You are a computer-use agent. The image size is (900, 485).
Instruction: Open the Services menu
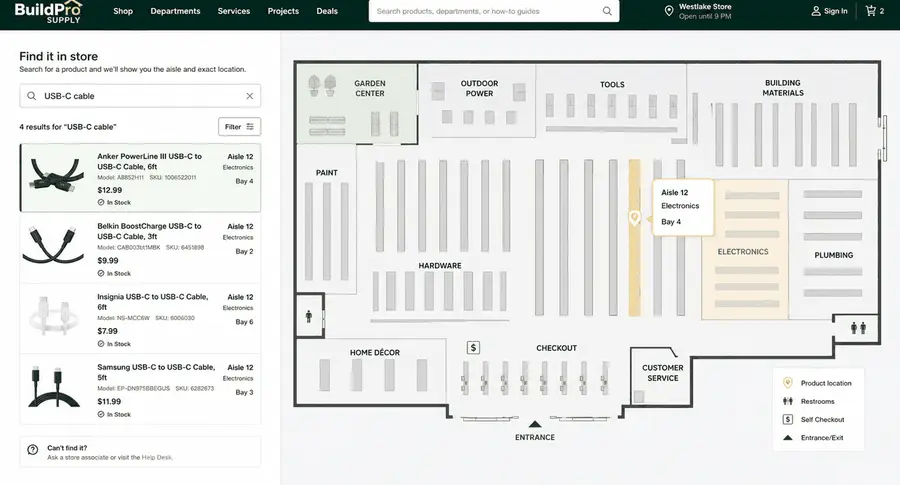click(x=234, y=11)
